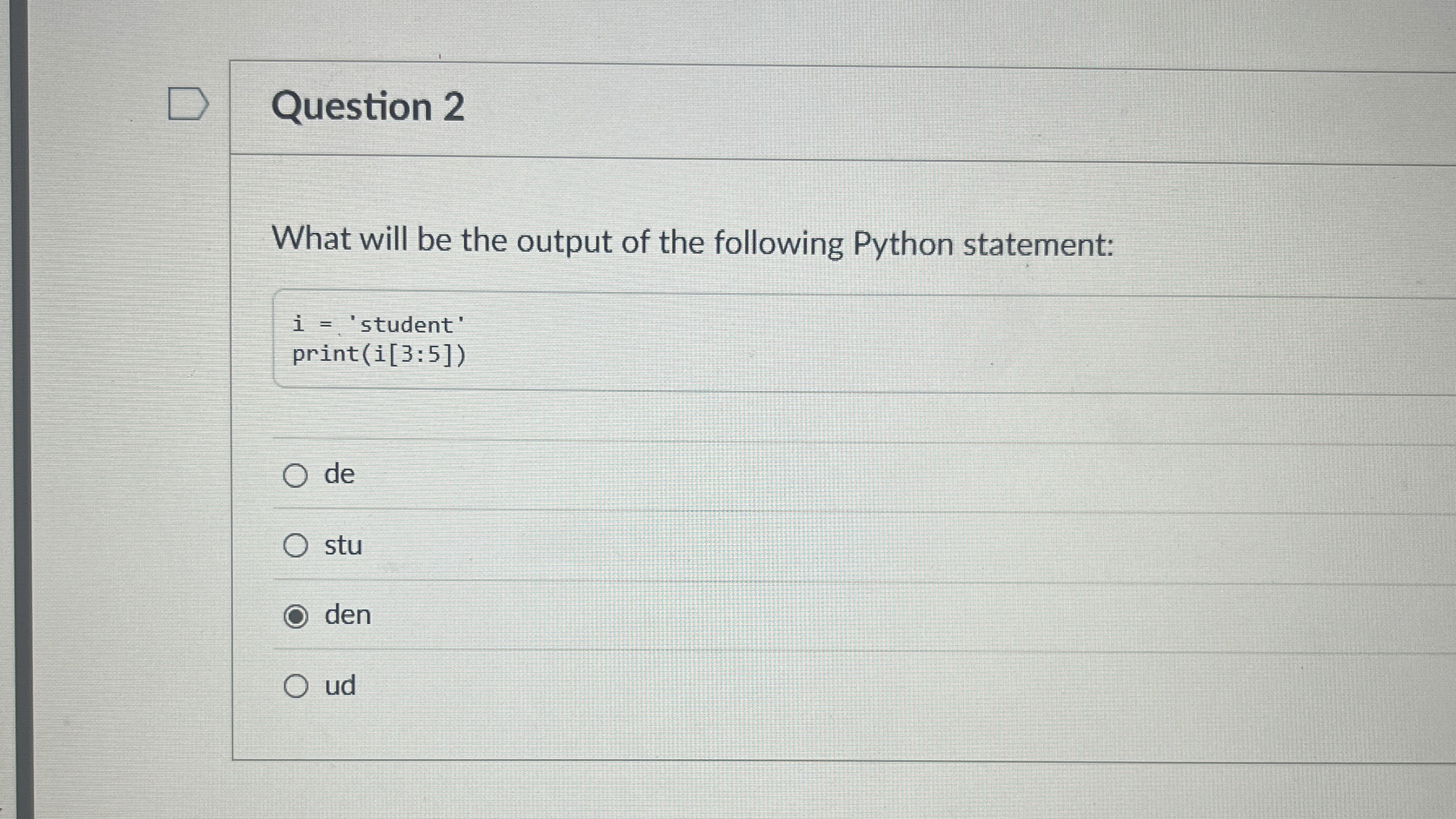Click the Question 2 header
This screenshot has height=819, width=1456.
pos(371,106)
